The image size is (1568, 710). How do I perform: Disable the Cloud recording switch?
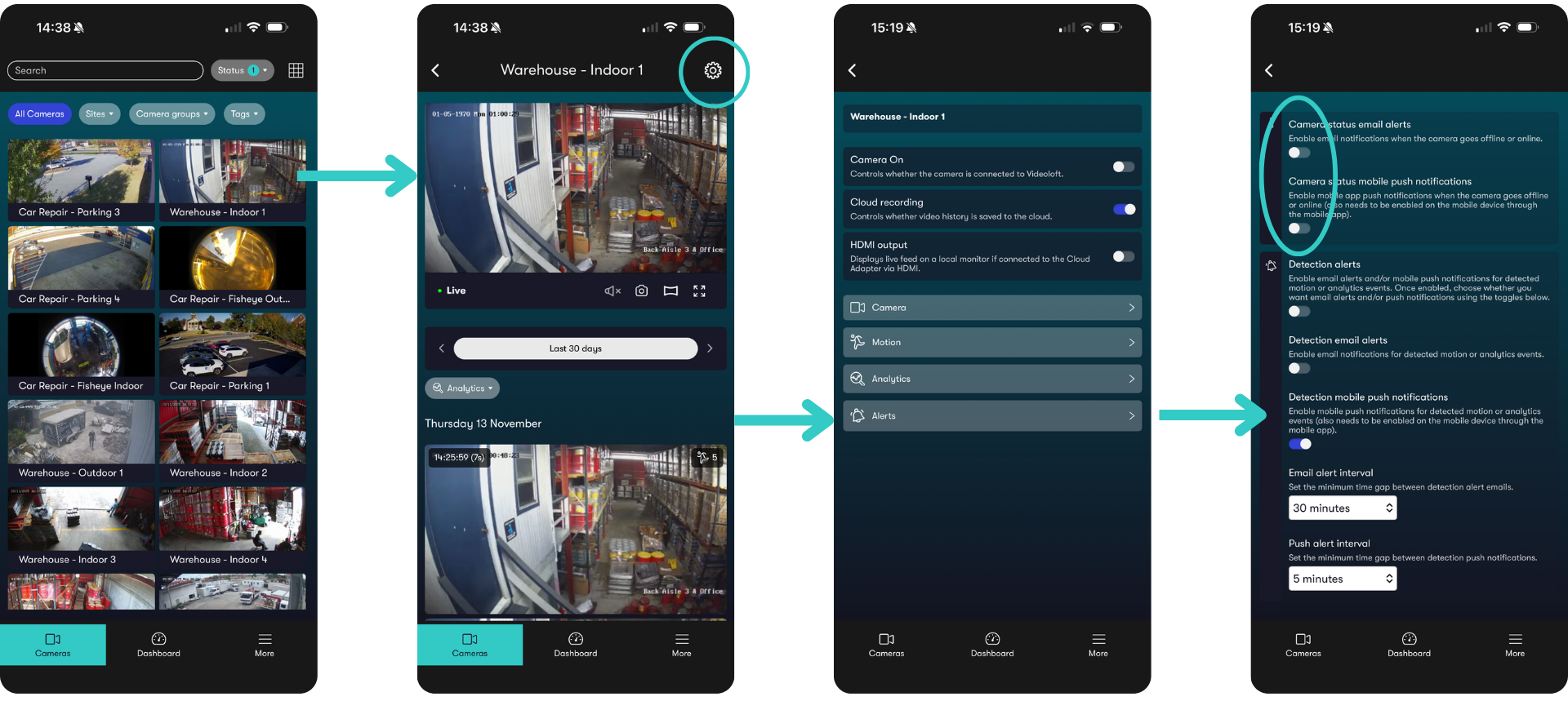pyautogui.click(x=1124, y=209)
